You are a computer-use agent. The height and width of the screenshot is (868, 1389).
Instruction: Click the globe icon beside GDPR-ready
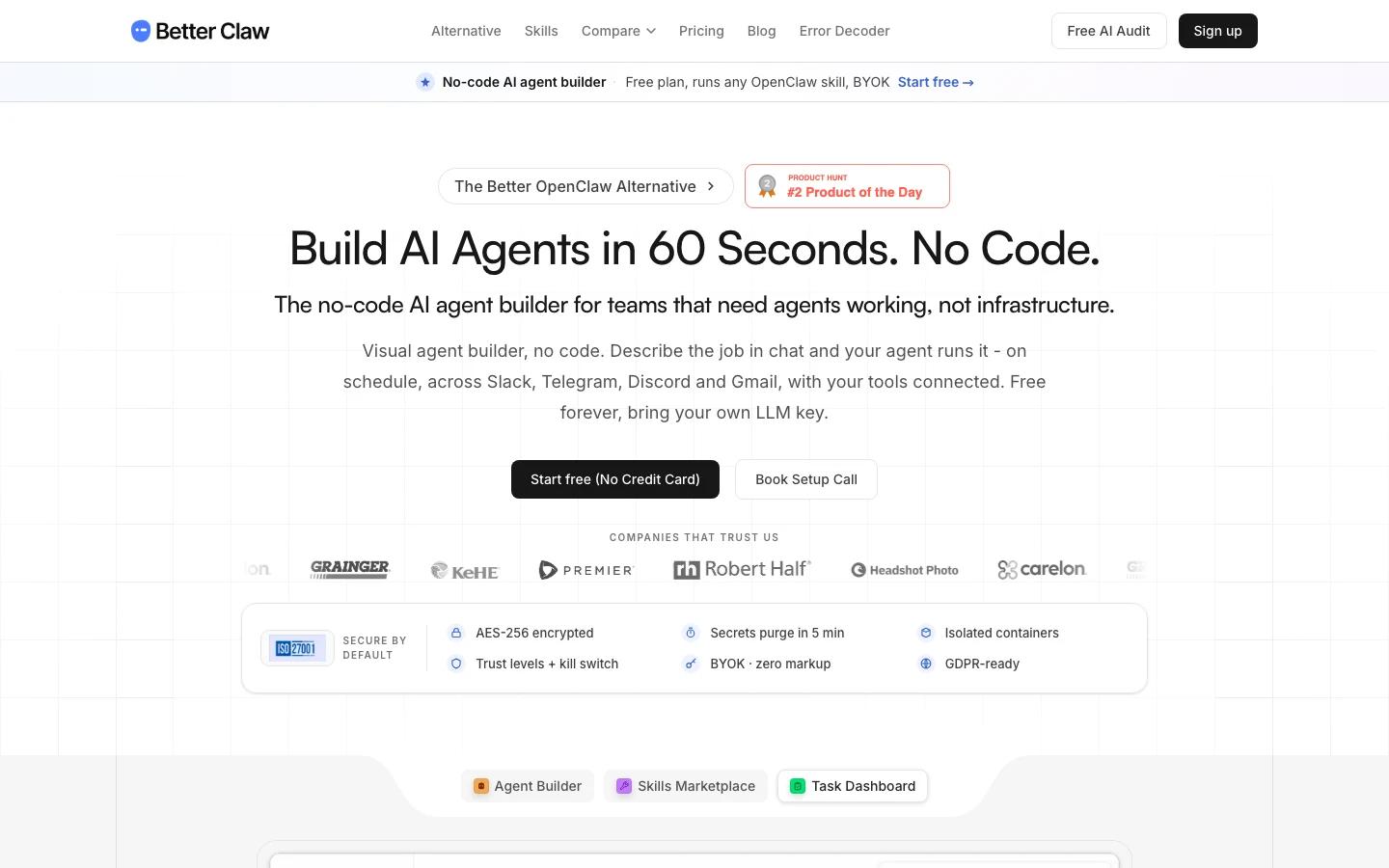[x=926, y=664]
